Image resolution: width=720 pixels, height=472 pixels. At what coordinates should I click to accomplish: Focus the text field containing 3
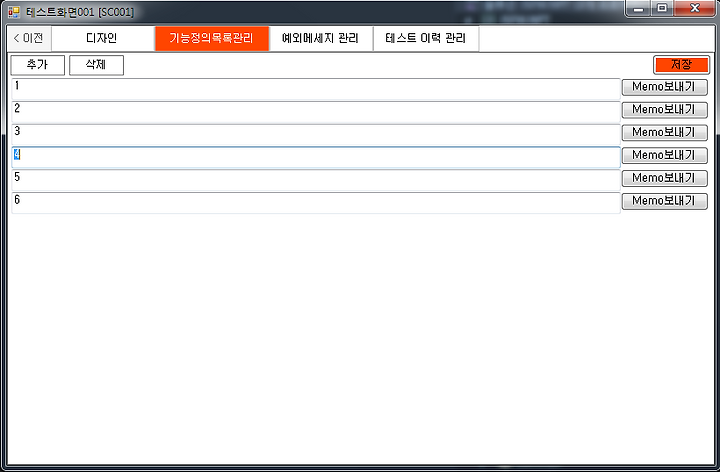coord(316,135)
